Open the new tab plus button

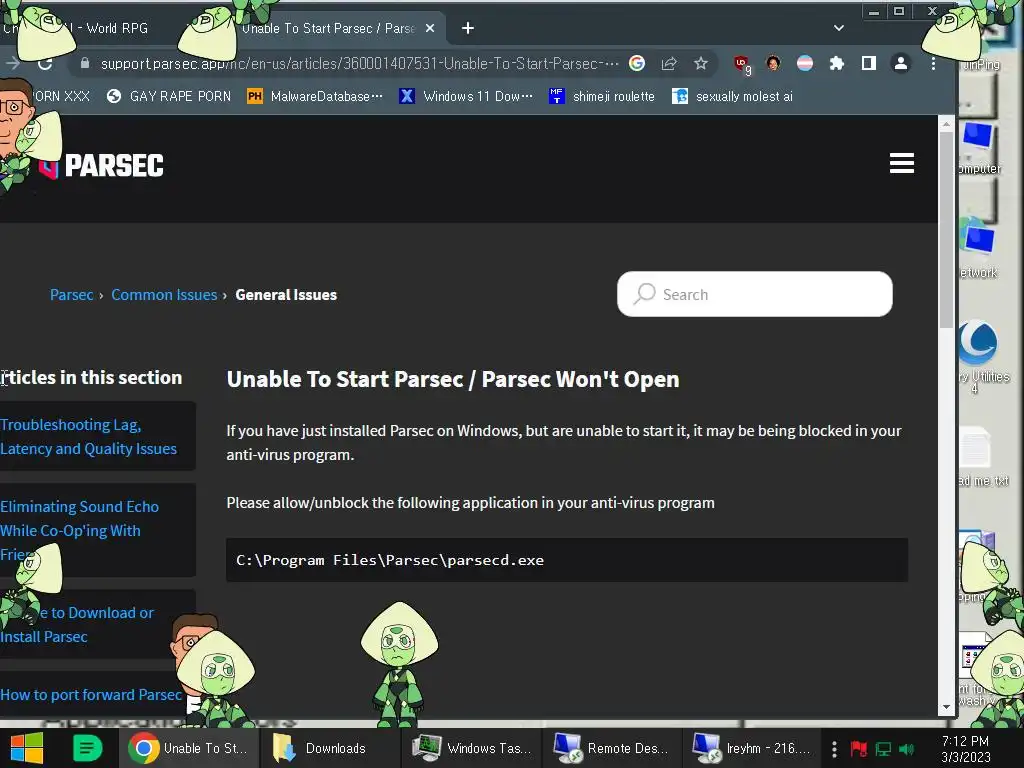468,28
